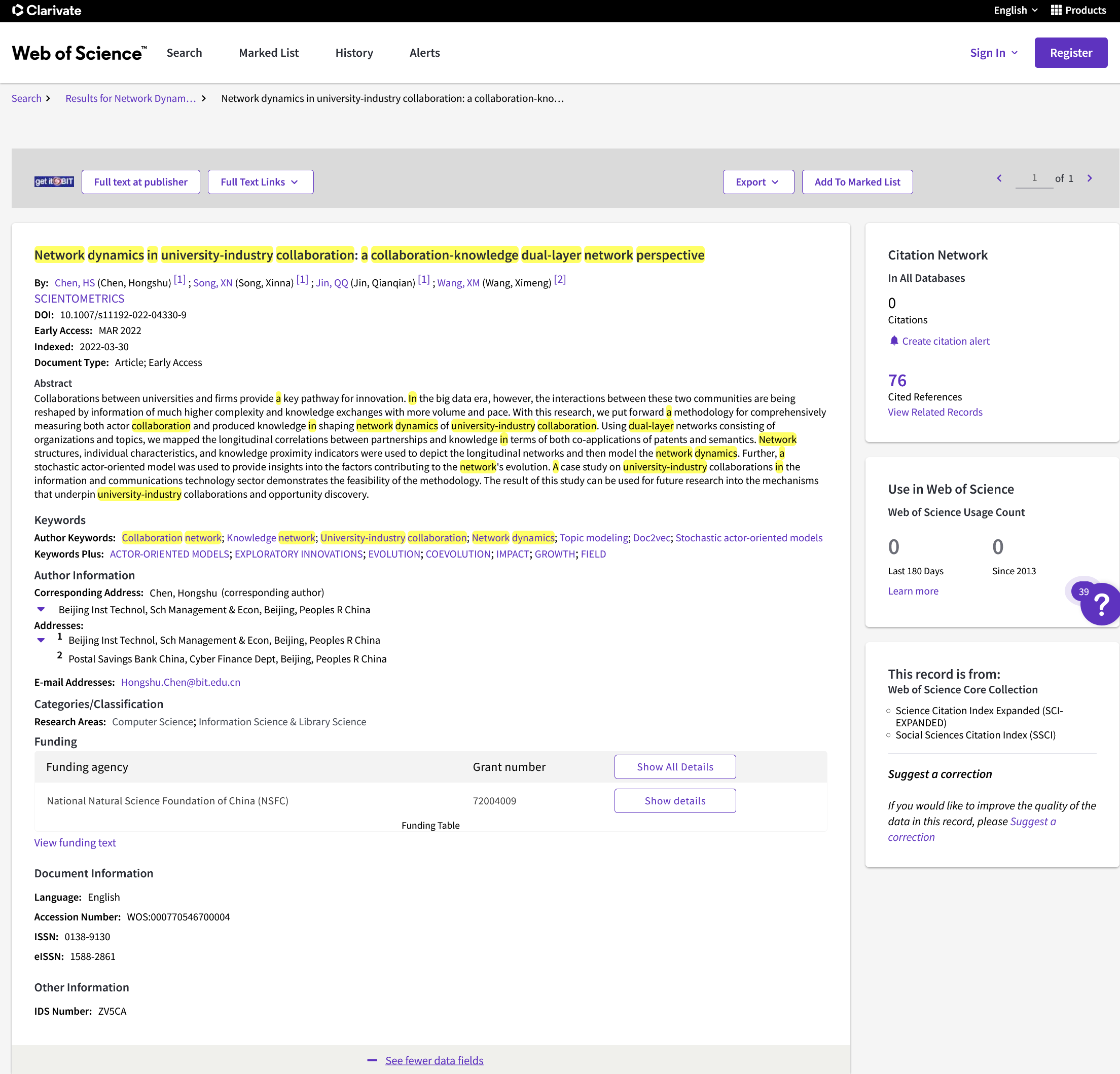Screen dimensions: 1120x1074
Task: Click the citation alert bell icon
Action: [x=894, y=341]
